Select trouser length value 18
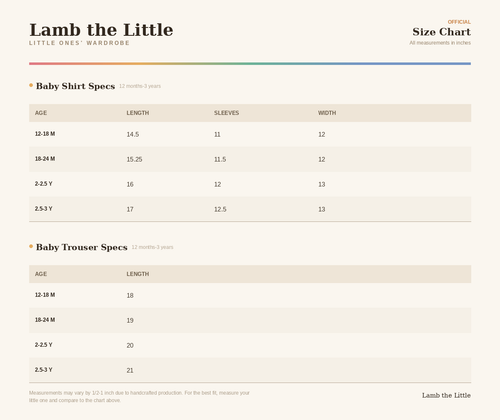The width and height of the screenshot is (500, 420). tap(130, 295)
